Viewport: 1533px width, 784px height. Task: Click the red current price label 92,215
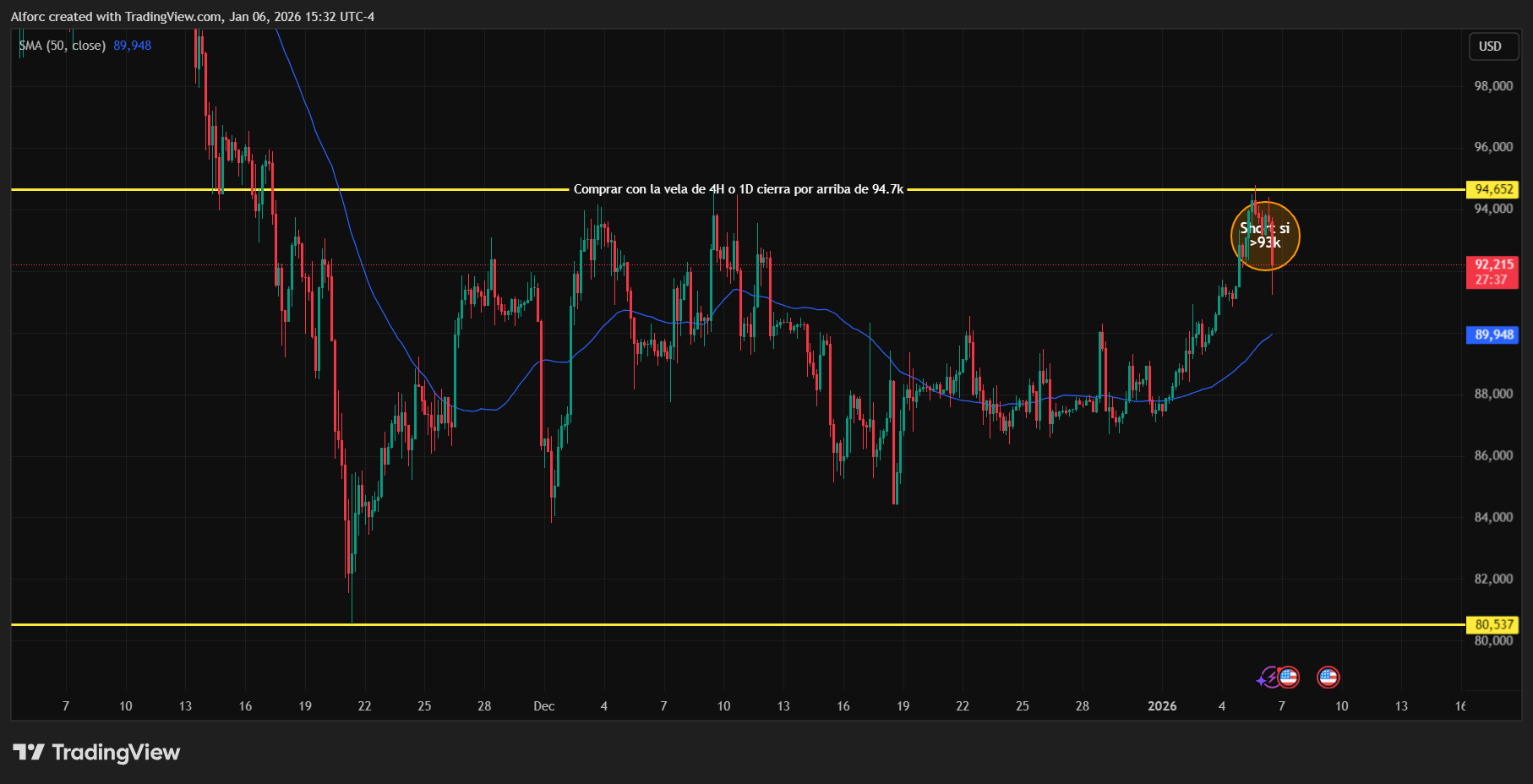click(1492, 272)
